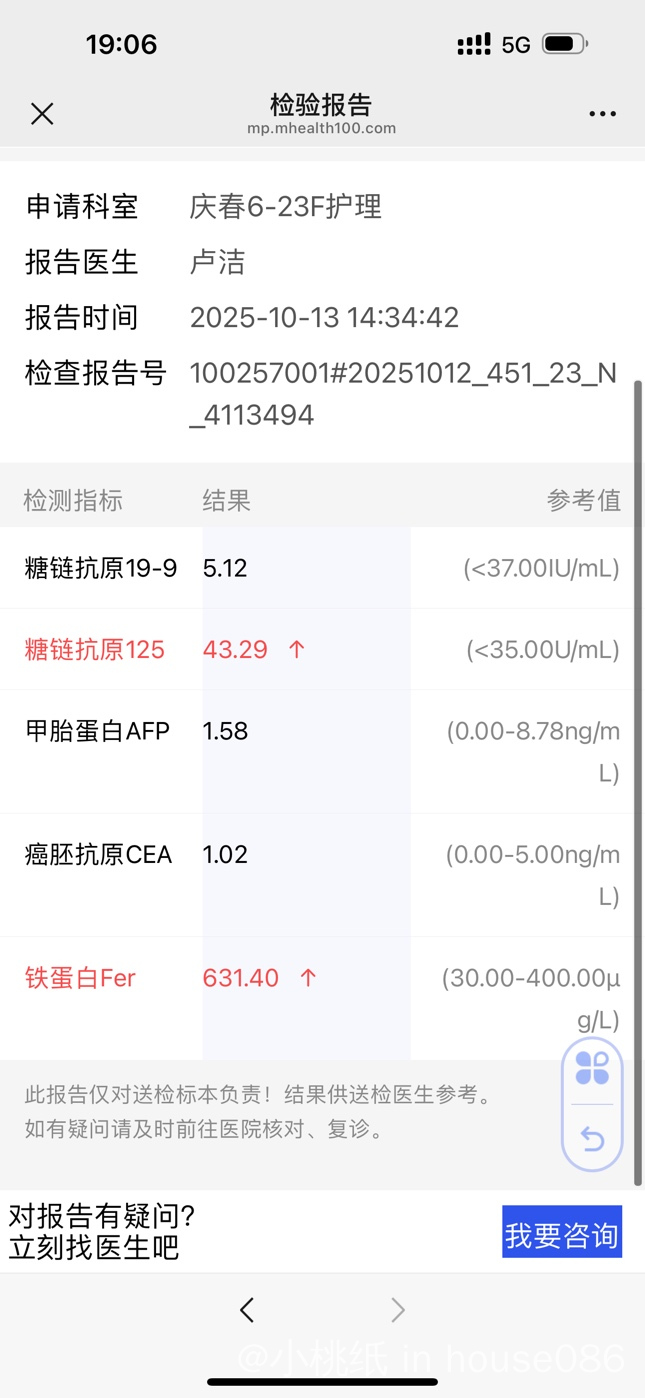Go back with the left chevron
Image resolution: width=645 pixels, height=1398 pixels.
pyautogui.click(x=247, y=1310)
